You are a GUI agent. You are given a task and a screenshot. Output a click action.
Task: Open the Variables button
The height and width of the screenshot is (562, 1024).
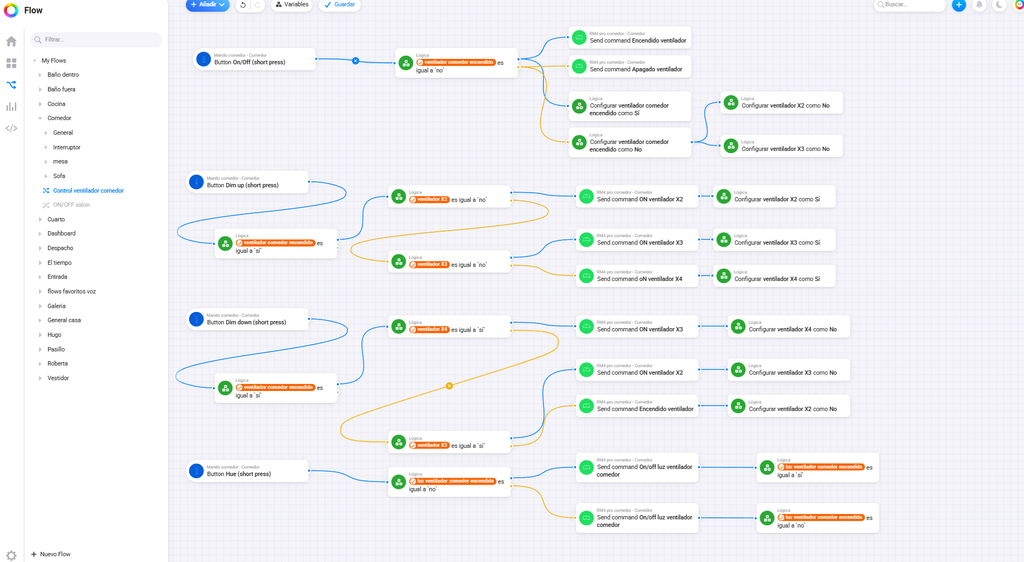click(x=292, y=5)
